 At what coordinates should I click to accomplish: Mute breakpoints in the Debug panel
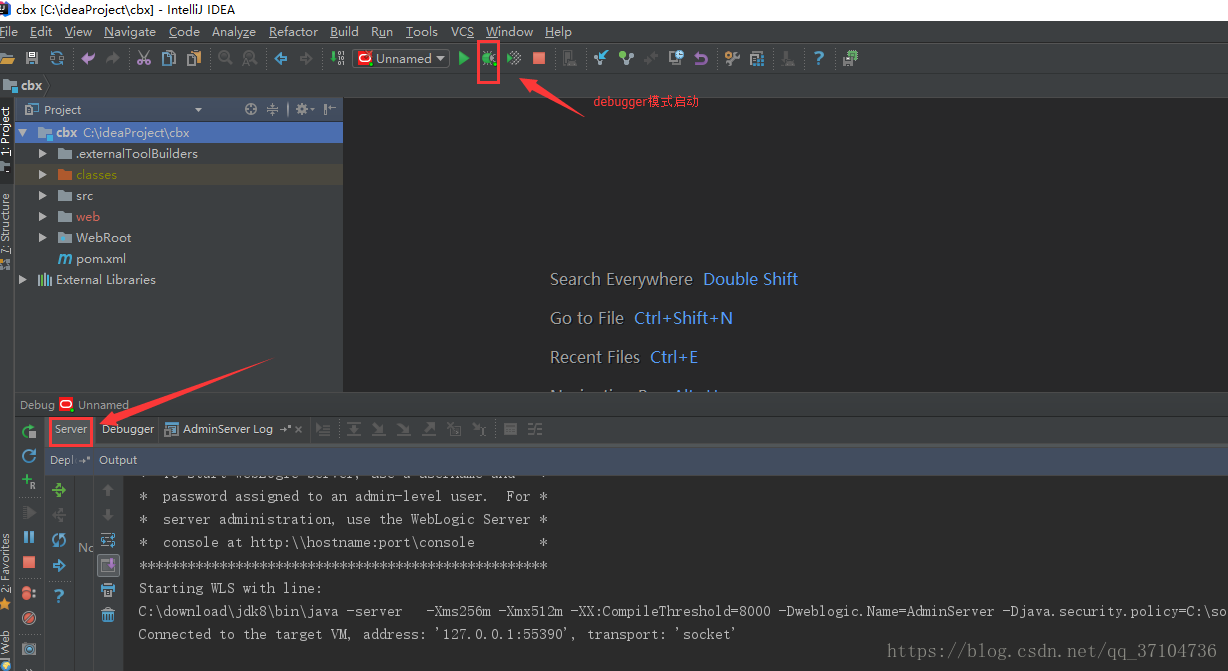pyautogui.click(x=29, y=618)
